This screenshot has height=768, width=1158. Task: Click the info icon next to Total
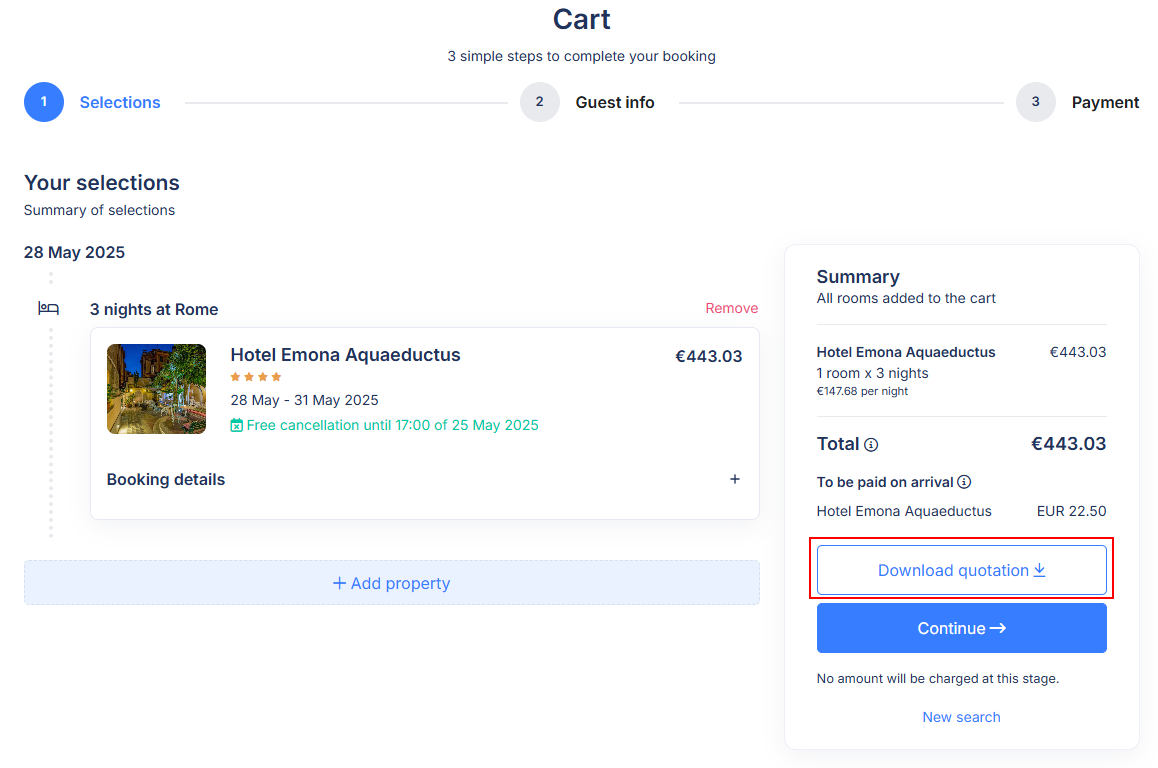pyautogui.click(x=871, y=445)
